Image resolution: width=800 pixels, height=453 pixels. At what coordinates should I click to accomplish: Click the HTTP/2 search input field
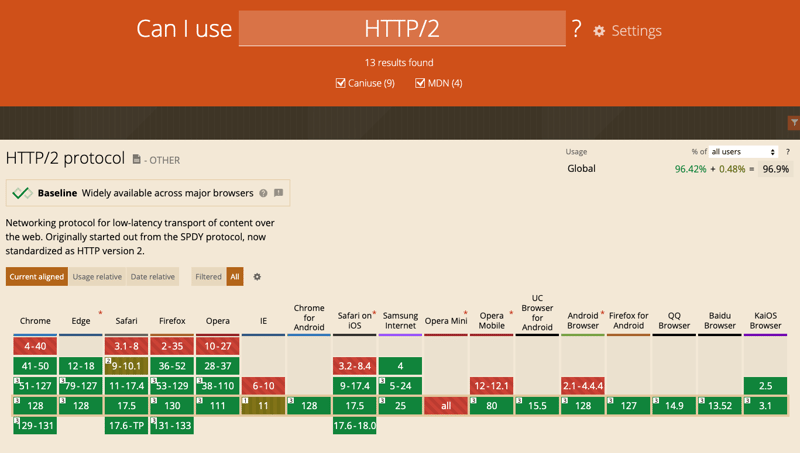(402, 29)
